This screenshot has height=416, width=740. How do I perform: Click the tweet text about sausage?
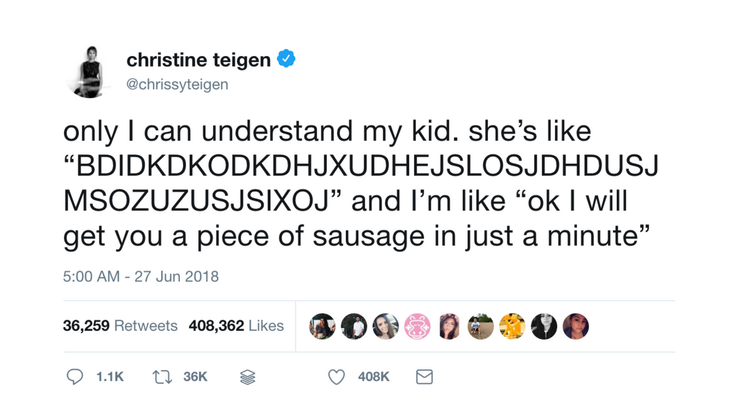360,184
